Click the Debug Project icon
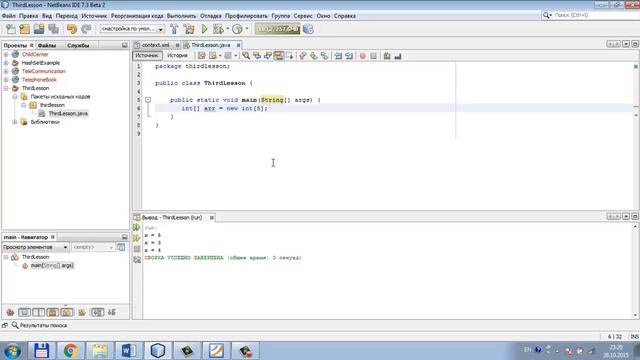The image size is (640, 360). click(218, 29)
